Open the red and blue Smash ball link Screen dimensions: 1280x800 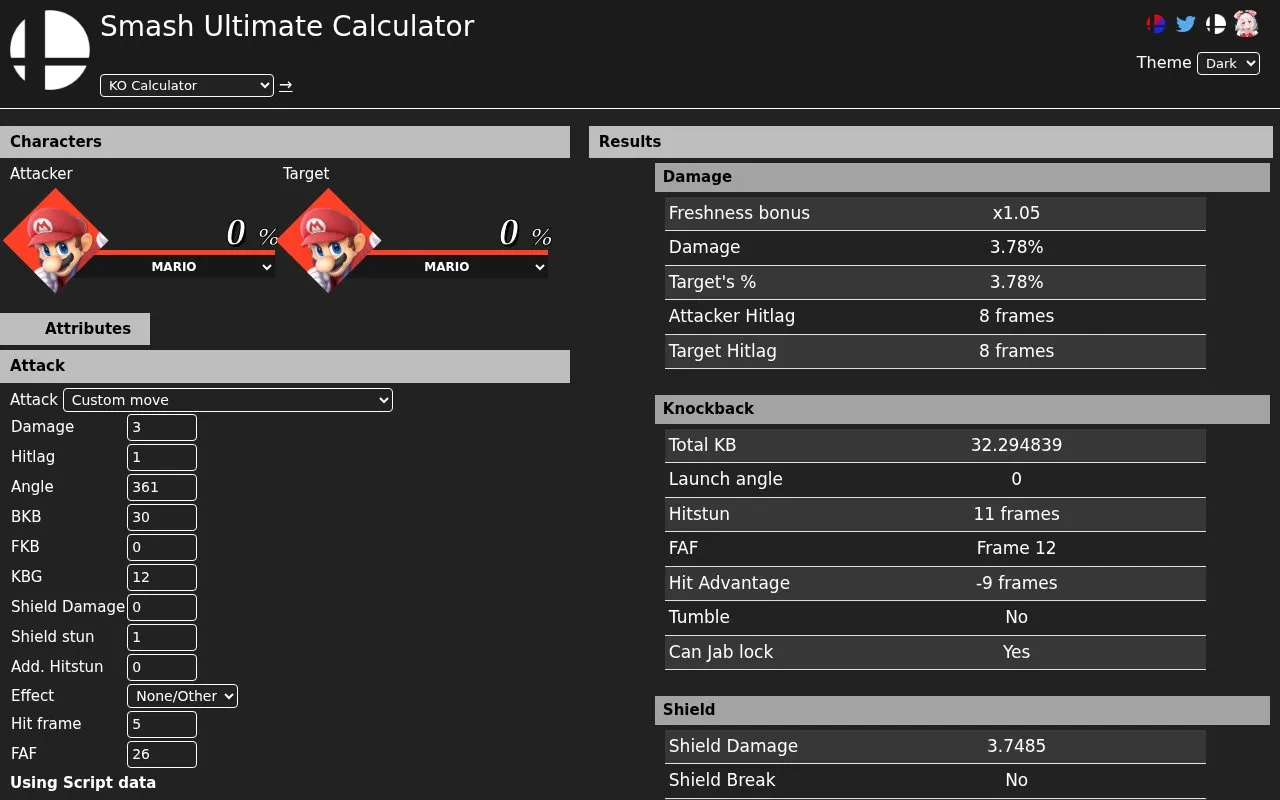[1156, 24]
